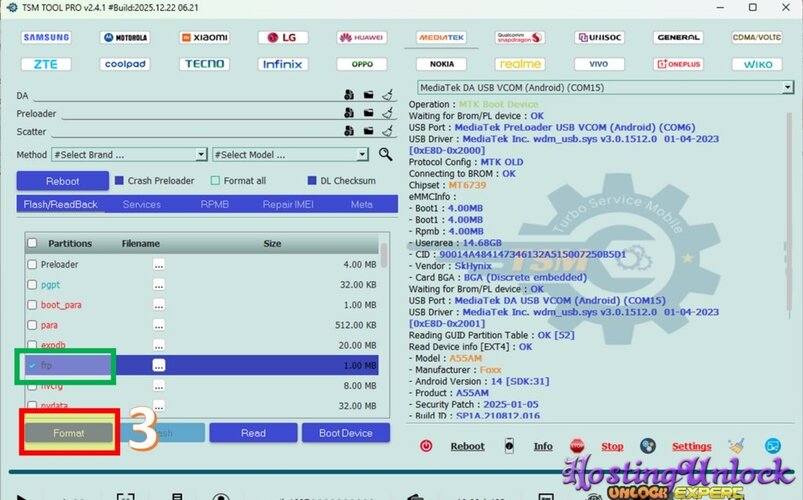
Task: Click the Settings link
Action: pos(691,446)
